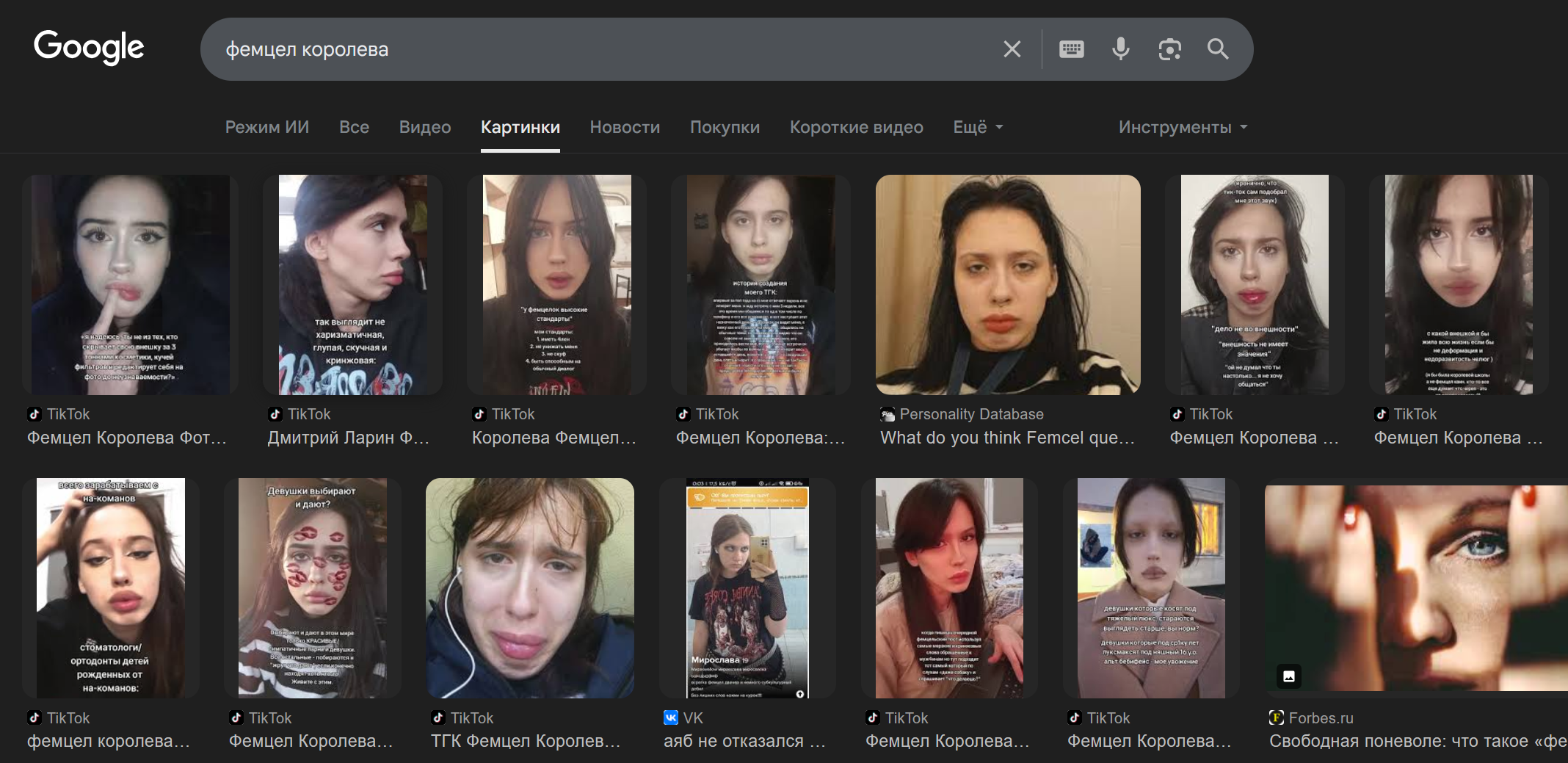Click the magnifying glass search button
Image resolution: width=1568 pixels, height=763 pixels.
click(x=1218, y=49)
